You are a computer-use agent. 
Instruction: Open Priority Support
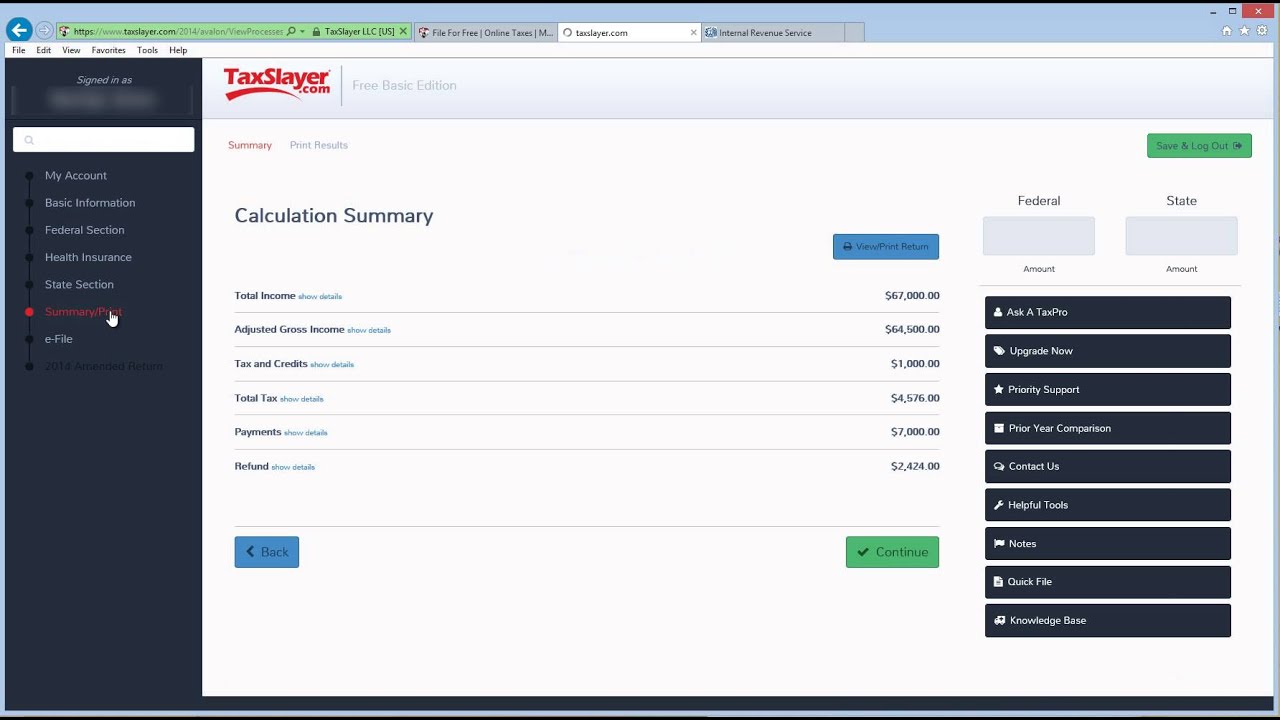click(1108, 389)
